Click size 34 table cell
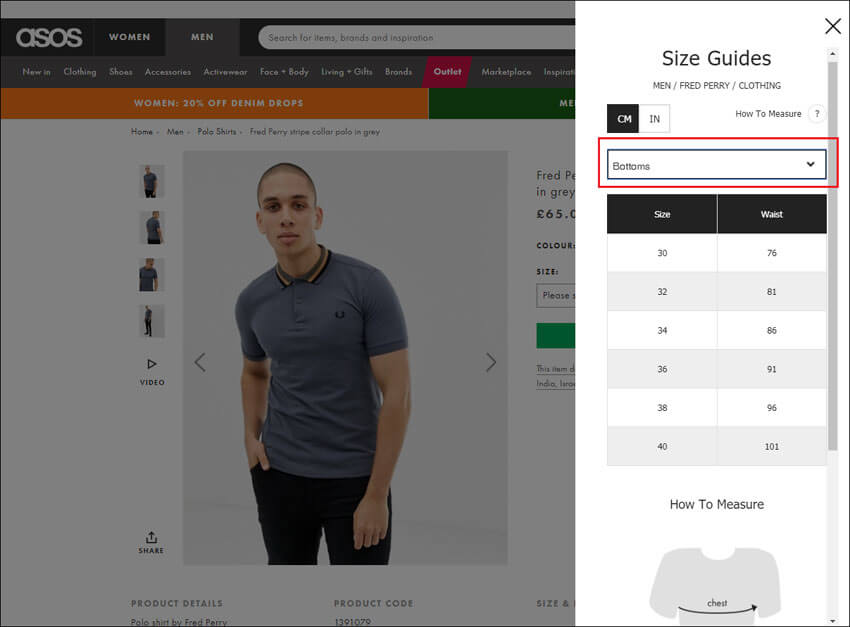 (662, 331)
